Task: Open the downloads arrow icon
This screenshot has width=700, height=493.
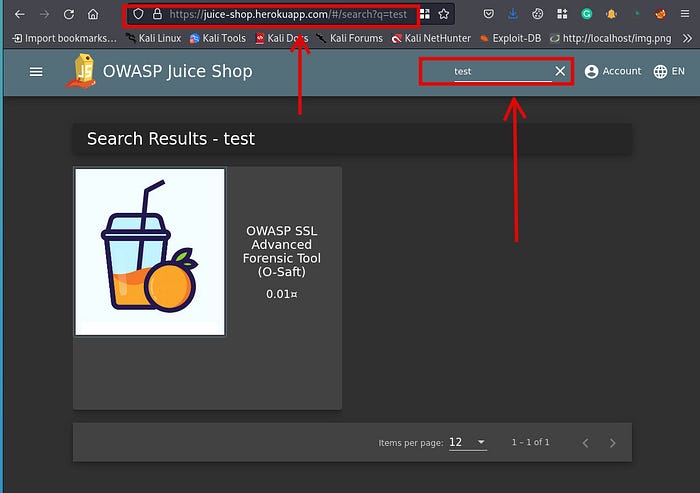Action: pos(513,14)
